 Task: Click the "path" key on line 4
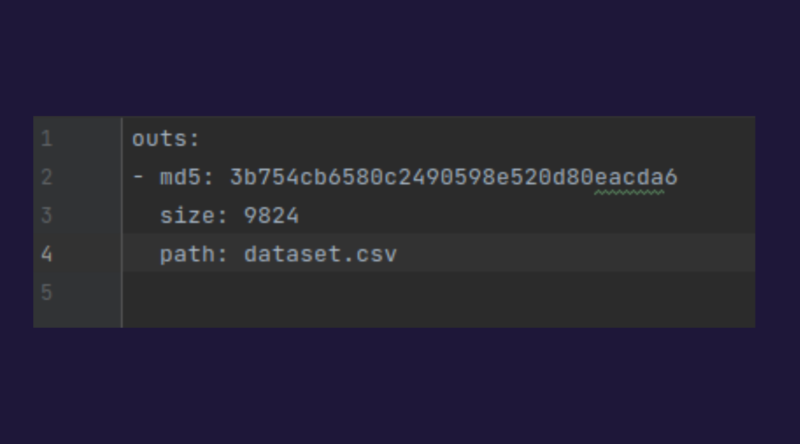tap(187, 254)
